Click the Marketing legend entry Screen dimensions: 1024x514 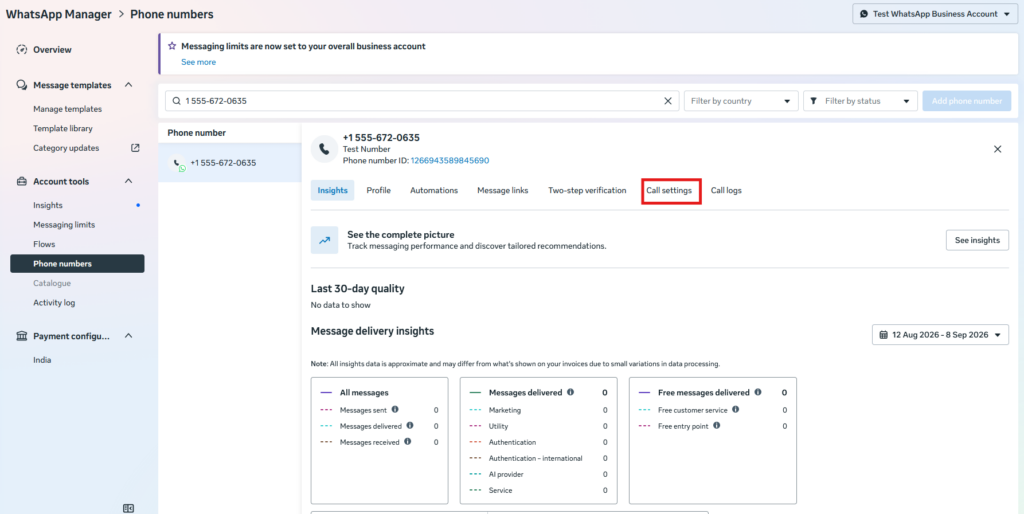505,410
